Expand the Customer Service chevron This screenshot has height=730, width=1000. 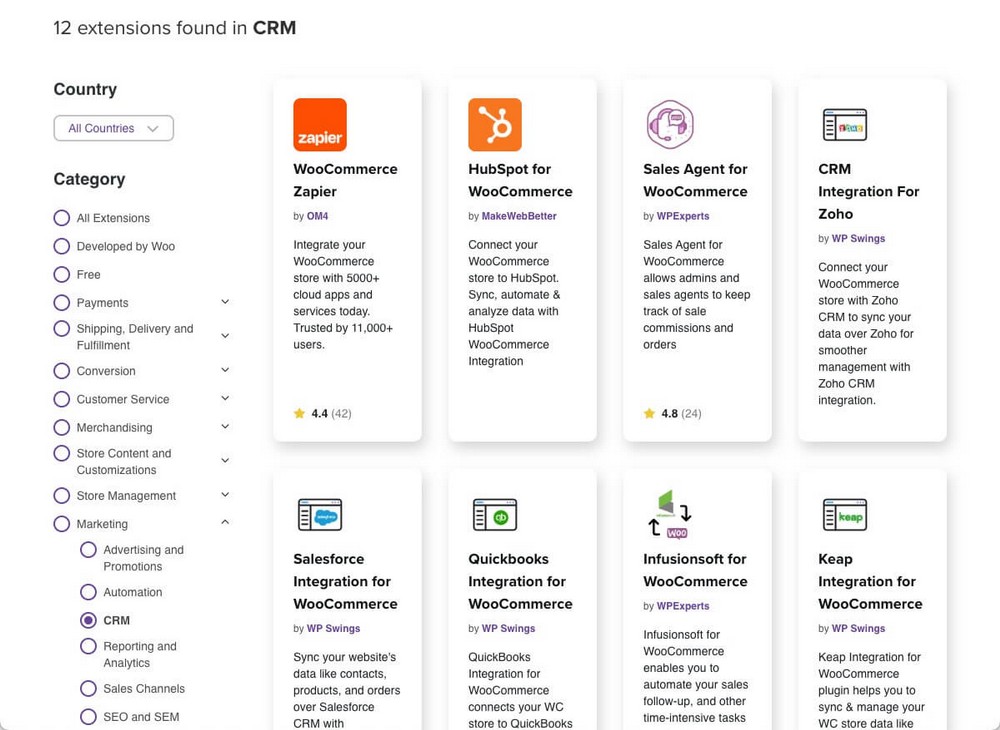pyautogui.click(x=225, y=398)
